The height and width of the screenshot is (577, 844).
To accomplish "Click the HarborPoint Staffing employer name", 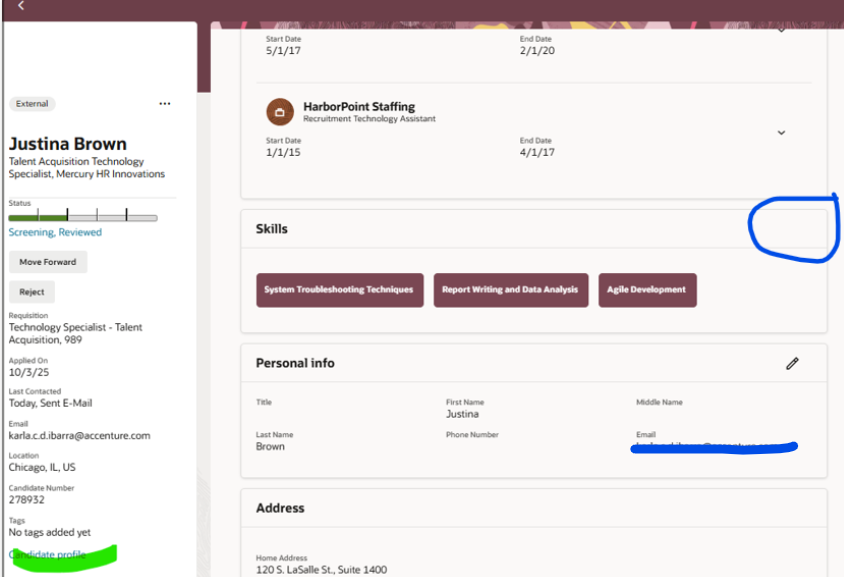I will coord(359,107).
